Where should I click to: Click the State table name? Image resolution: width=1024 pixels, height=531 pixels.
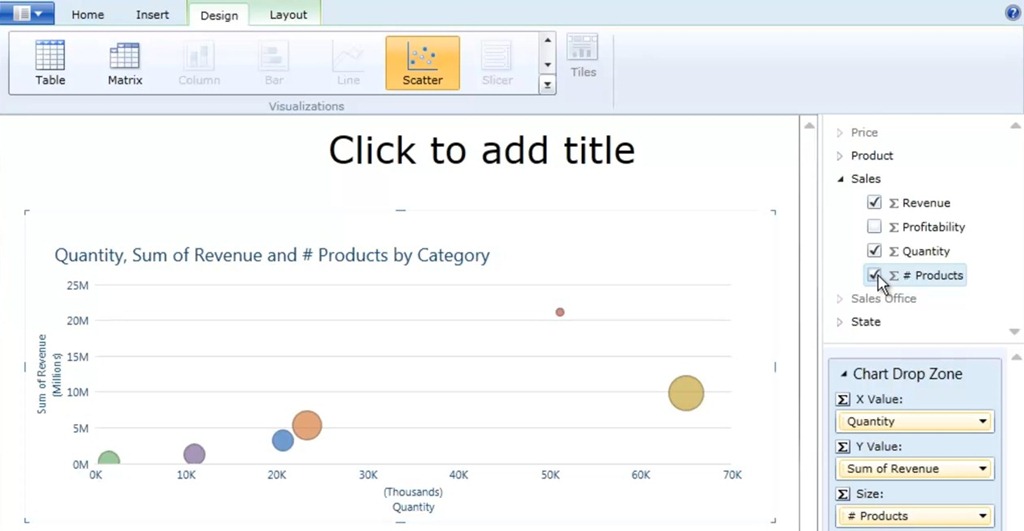[865, 322]
